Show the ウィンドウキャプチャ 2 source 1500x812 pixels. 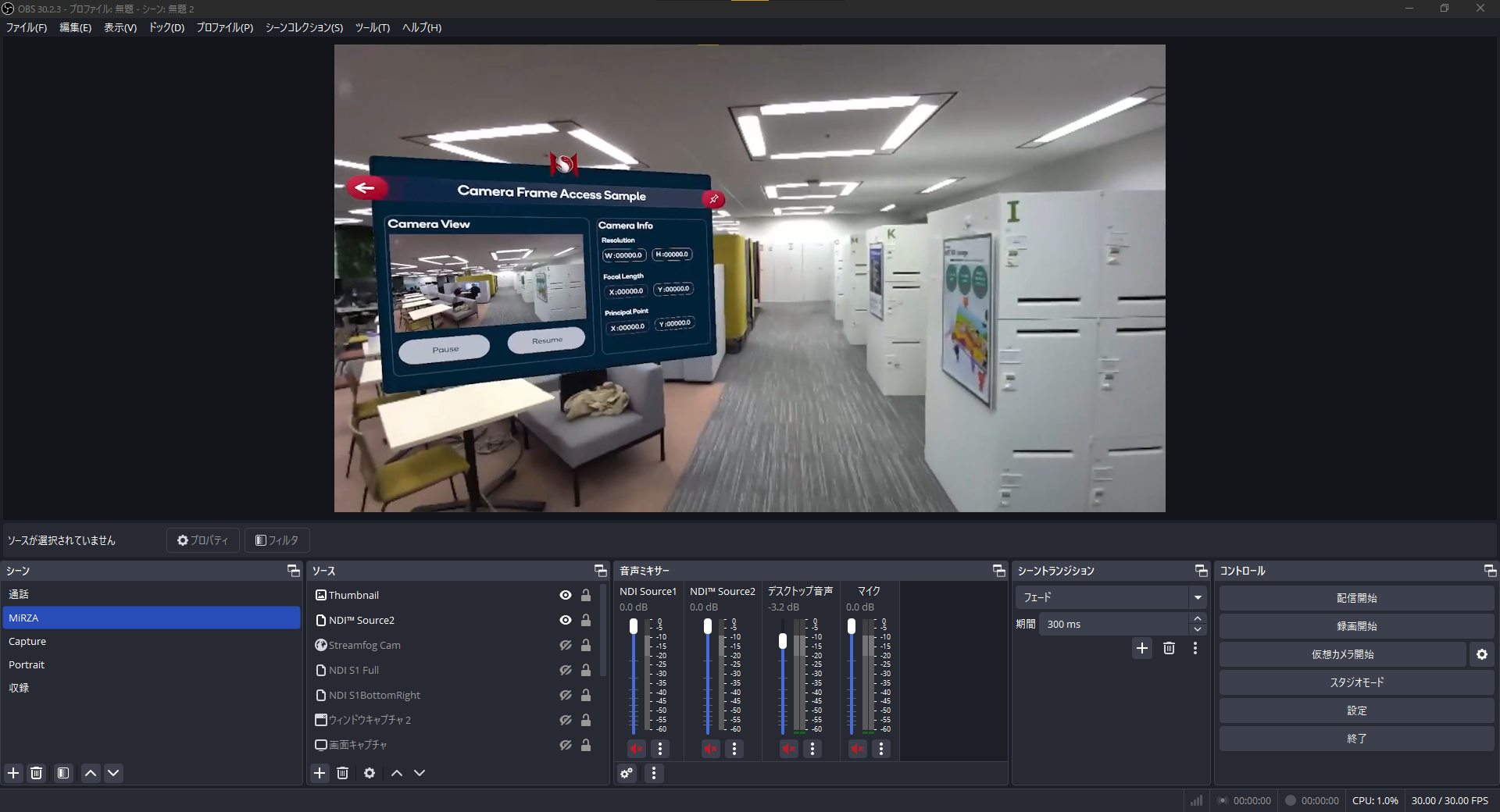click(x=566, y=720)
